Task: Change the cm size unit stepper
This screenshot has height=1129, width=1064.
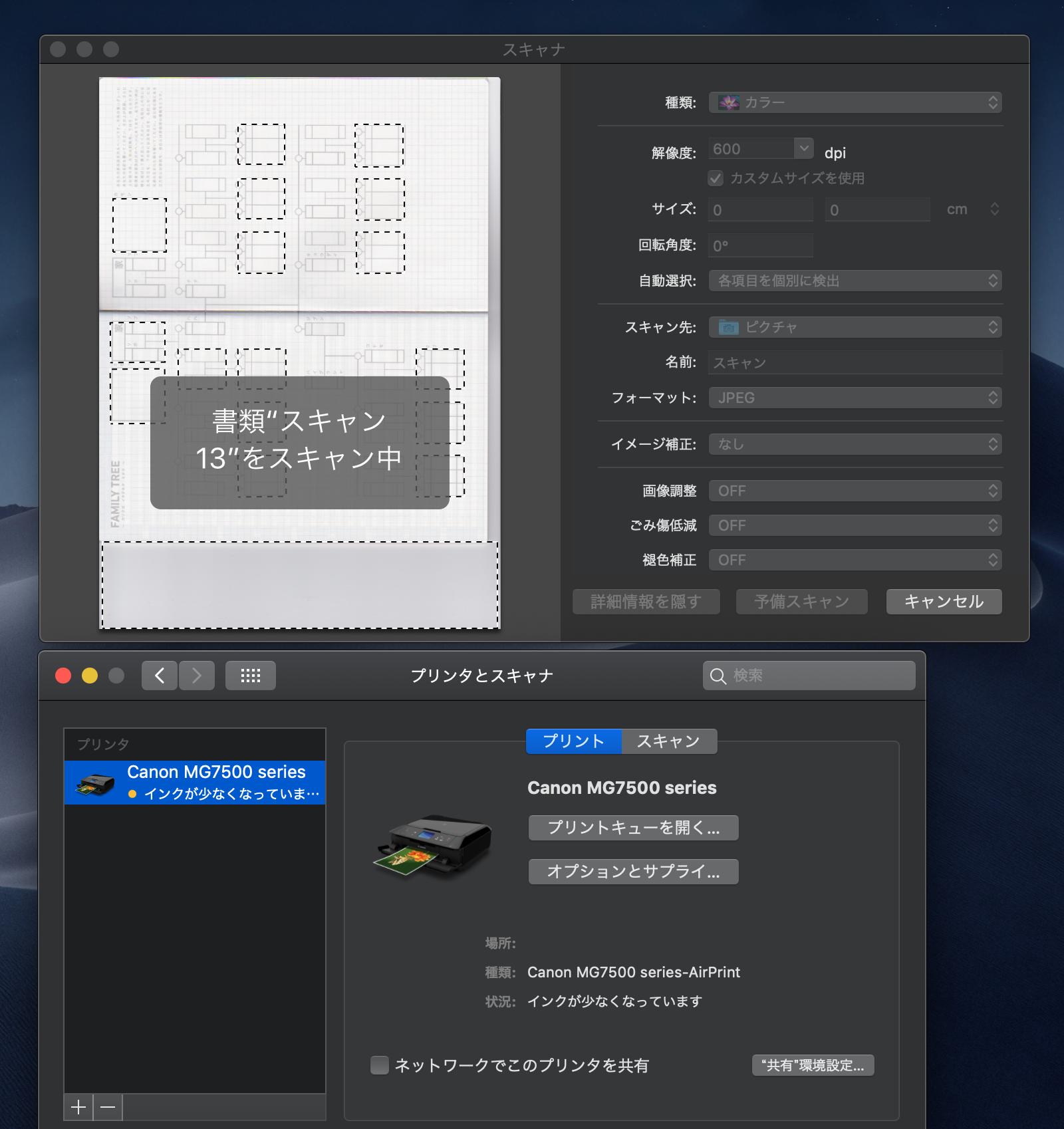Action: [x=994, y=209]
